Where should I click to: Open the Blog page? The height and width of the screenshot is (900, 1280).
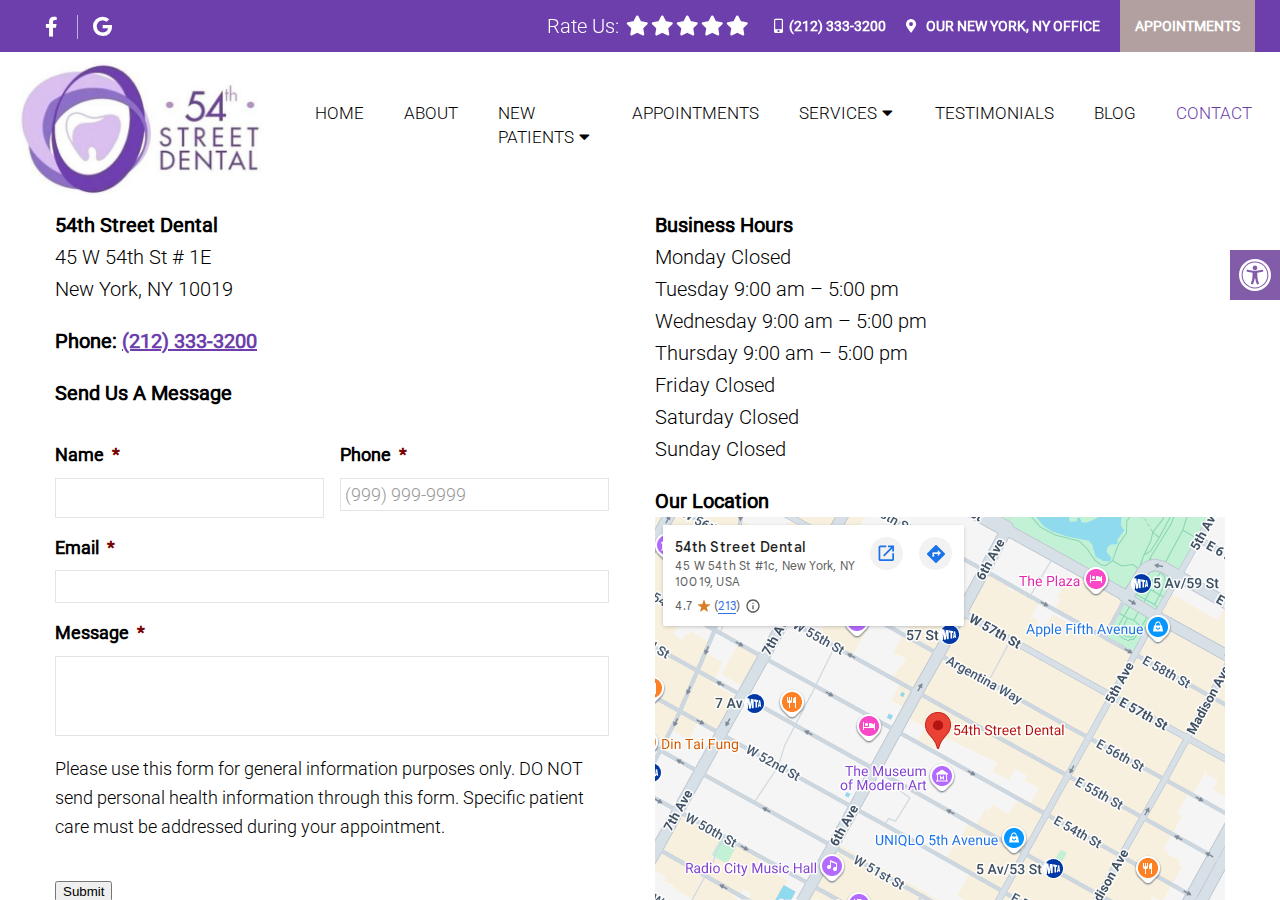[1114, 113]
